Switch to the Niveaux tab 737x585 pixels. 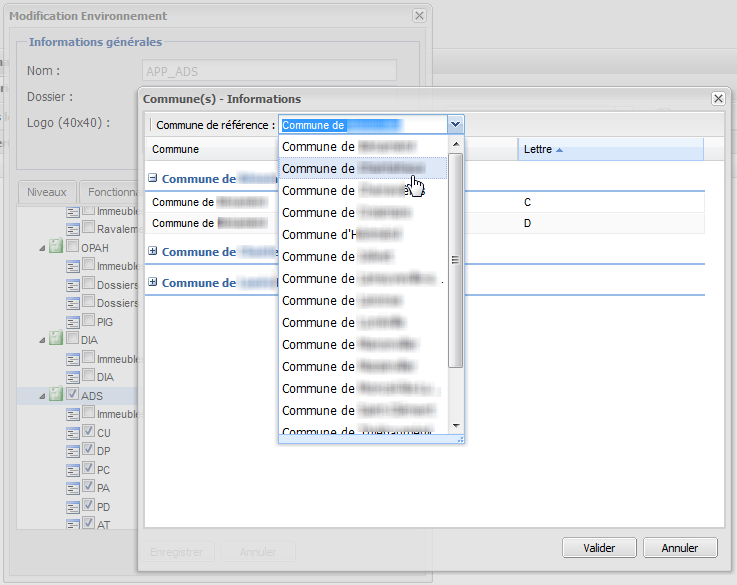(47, 192)
